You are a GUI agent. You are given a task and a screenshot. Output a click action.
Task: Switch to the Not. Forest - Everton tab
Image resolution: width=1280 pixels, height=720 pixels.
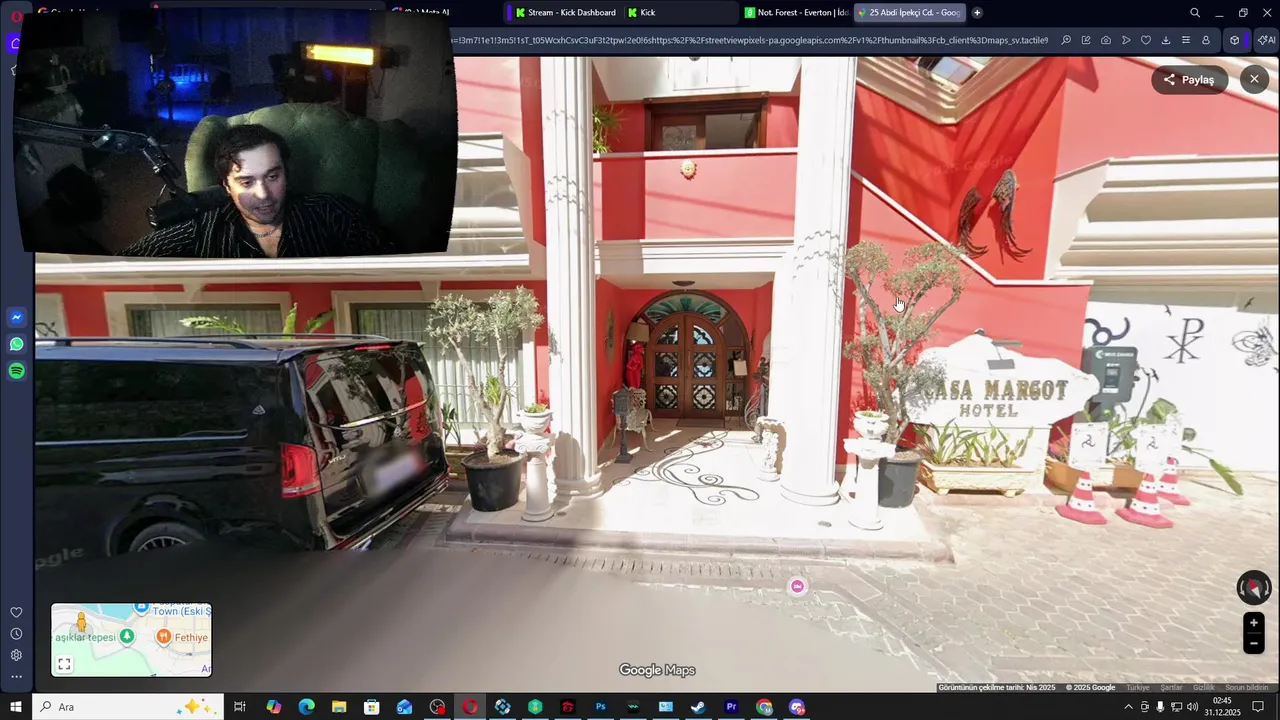tap(796, 13)
